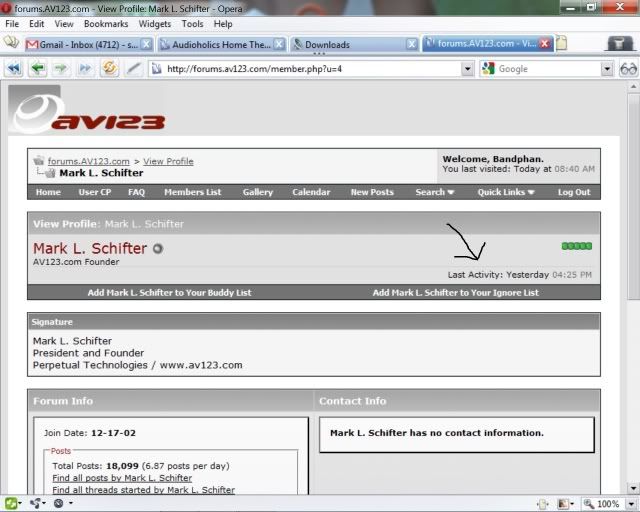Open the Widgets menu
The width and height of the screenshot is (640, 512).
coord(155,24)
